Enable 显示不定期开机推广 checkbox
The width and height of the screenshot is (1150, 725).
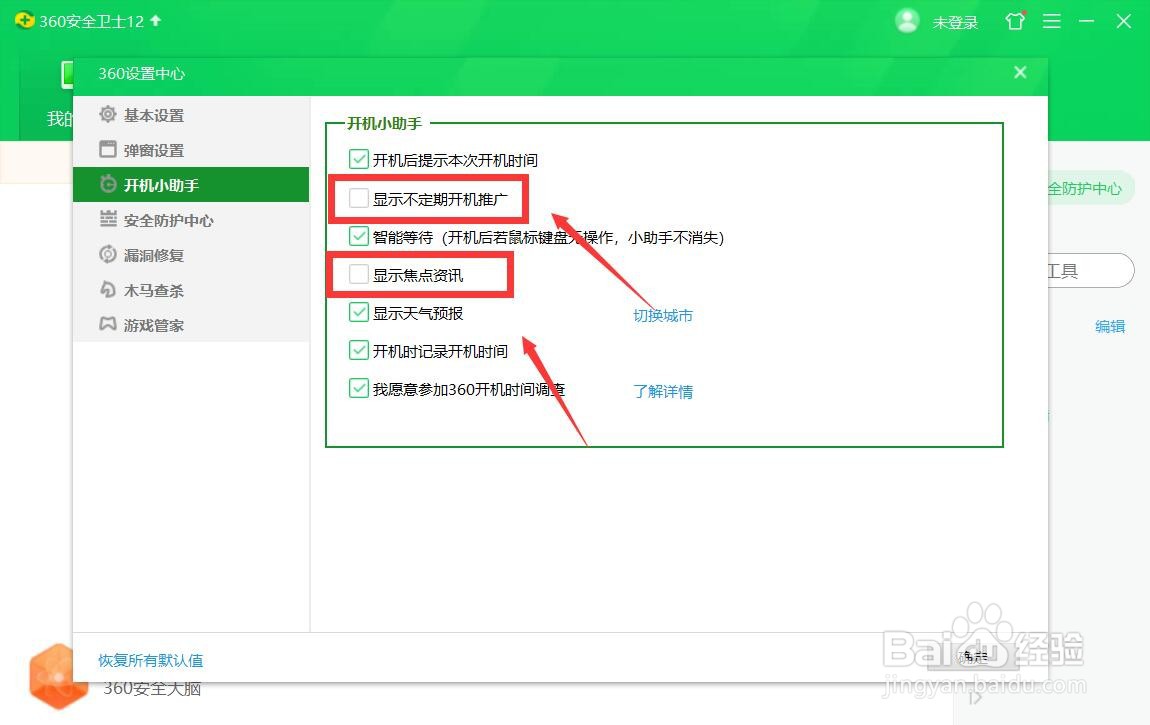pos(359,198)
